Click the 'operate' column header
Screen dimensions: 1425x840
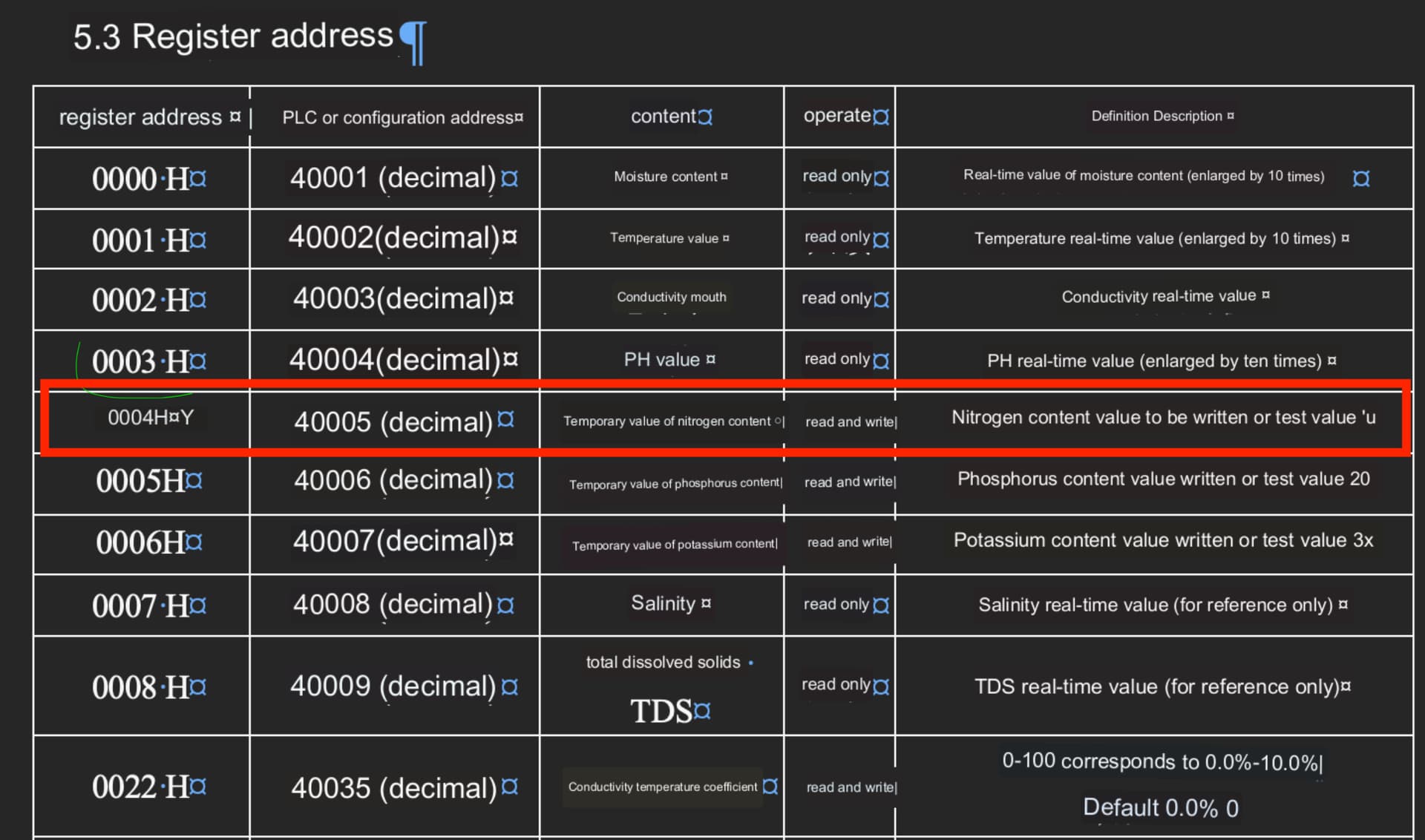(x=837, y=116)
